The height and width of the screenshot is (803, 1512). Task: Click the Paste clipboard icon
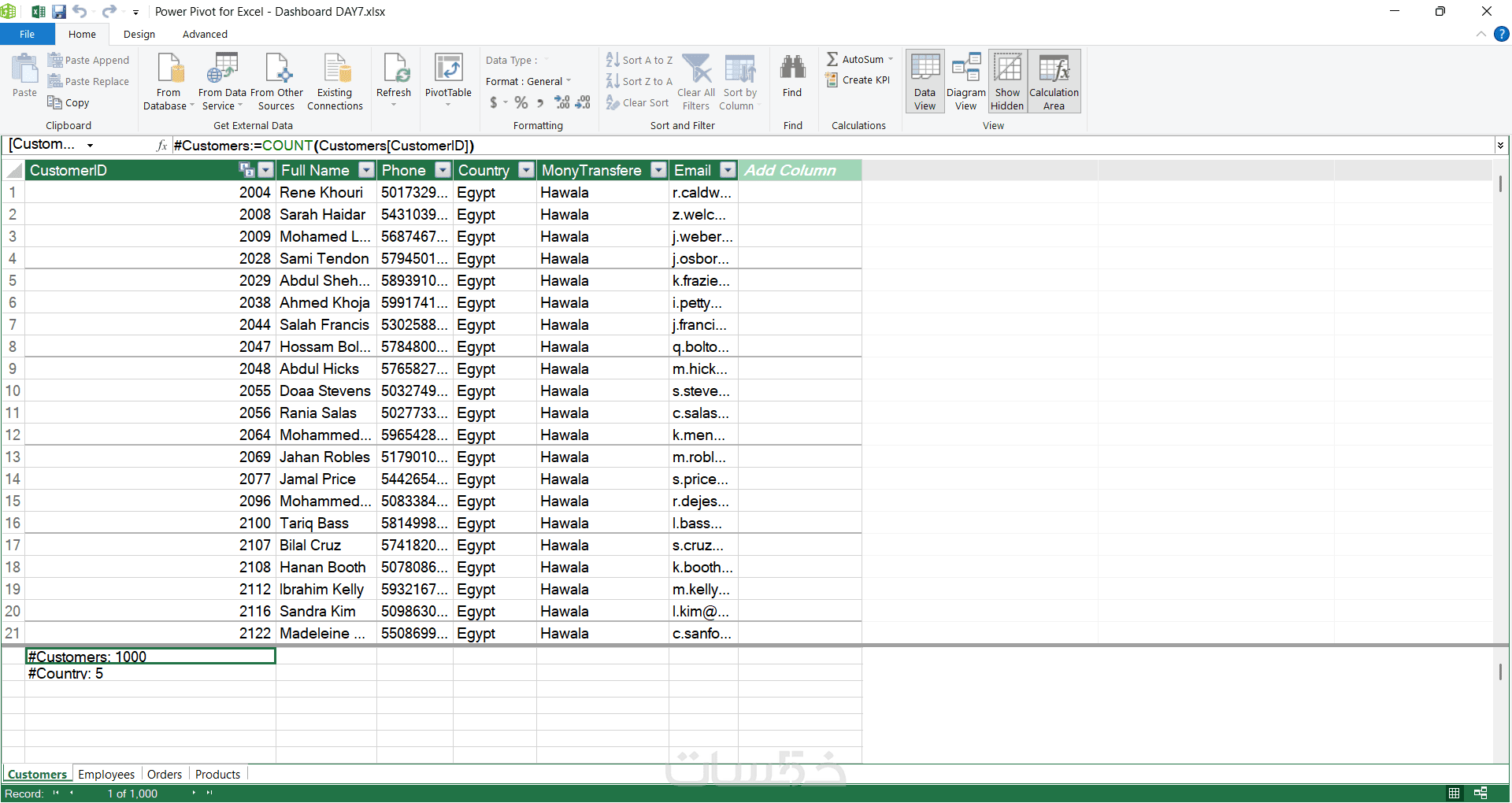24,76
